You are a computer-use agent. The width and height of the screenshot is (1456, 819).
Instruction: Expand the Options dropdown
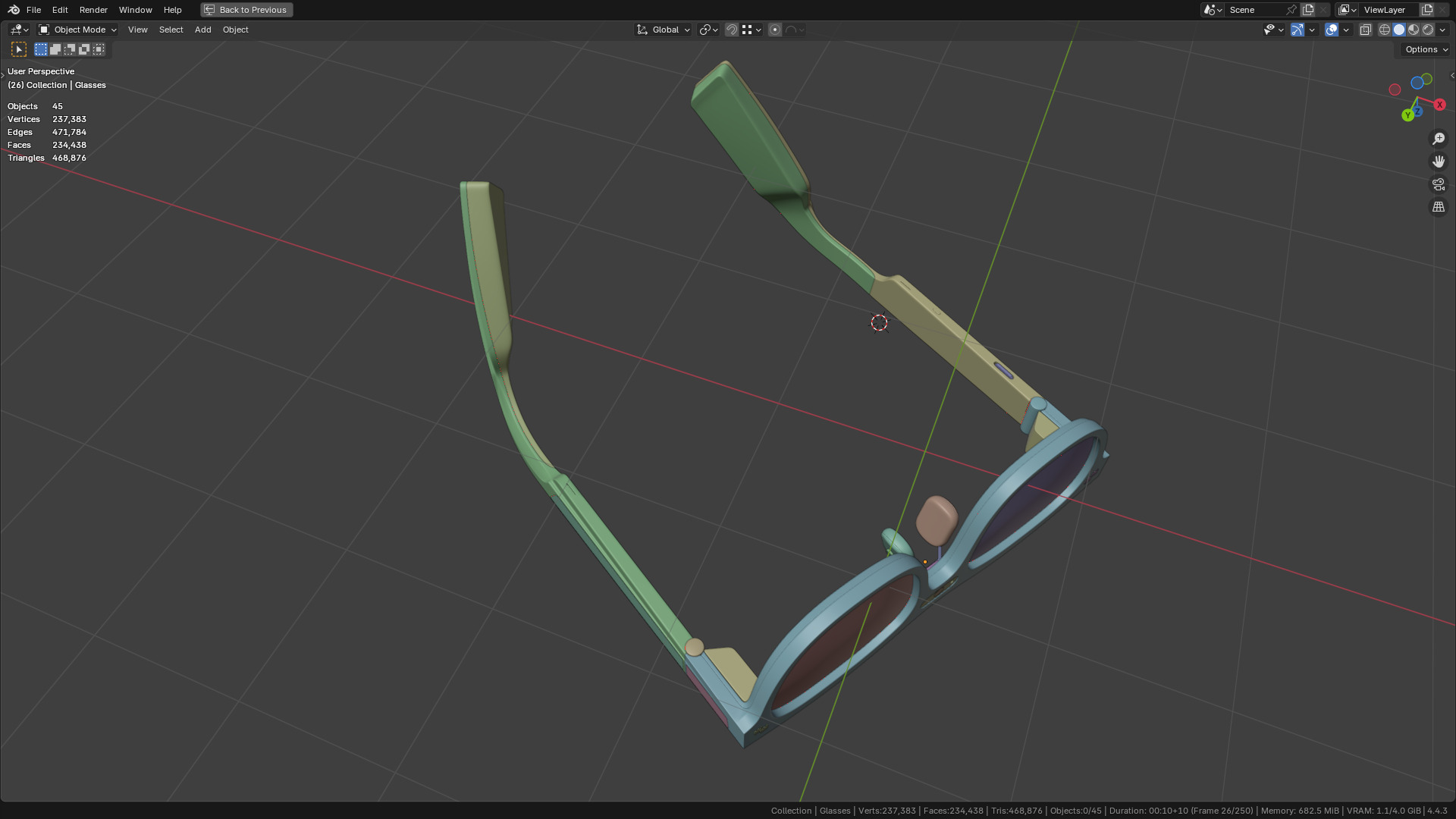tap(1426, 49)
